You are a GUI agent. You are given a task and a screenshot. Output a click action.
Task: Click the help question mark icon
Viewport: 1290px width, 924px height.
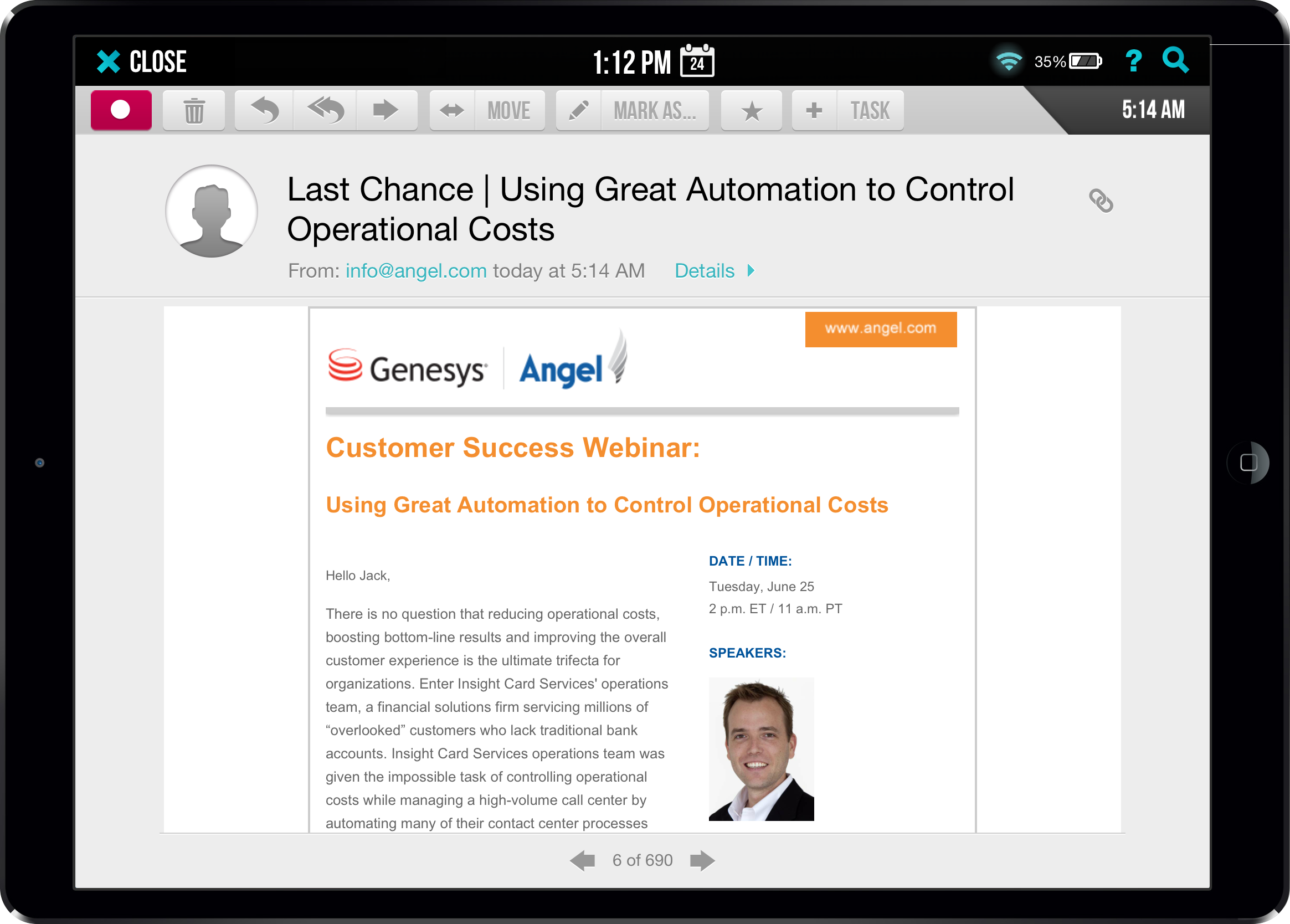click(x=1133, y=61)
